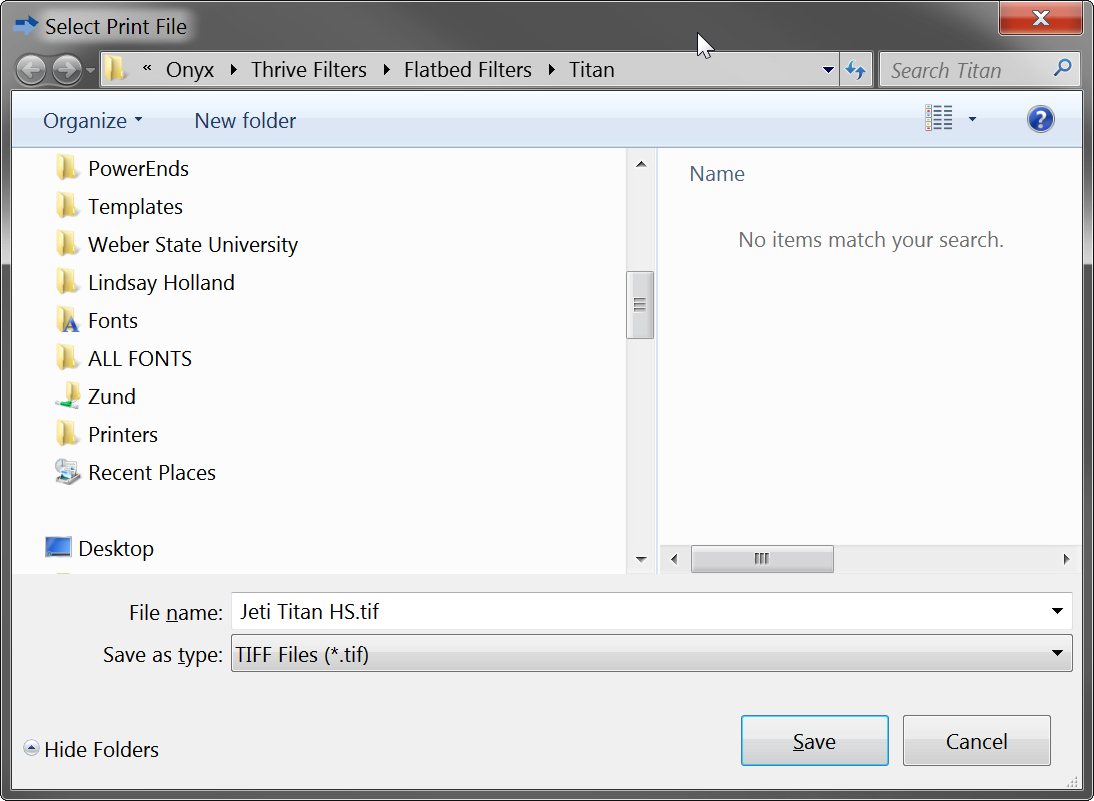Click the file list scroll right arrow
Image resolution: width=1094 pixels, height=801 pixels.
point(1066,559)
